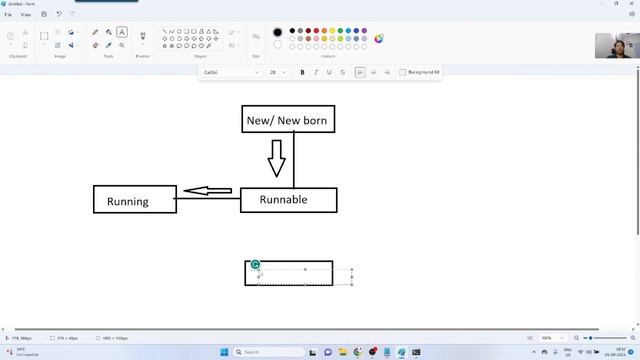Click the vertical scrollbar on canvas
The height and width of the screenshot is (360, 640).
coord(638,151)
